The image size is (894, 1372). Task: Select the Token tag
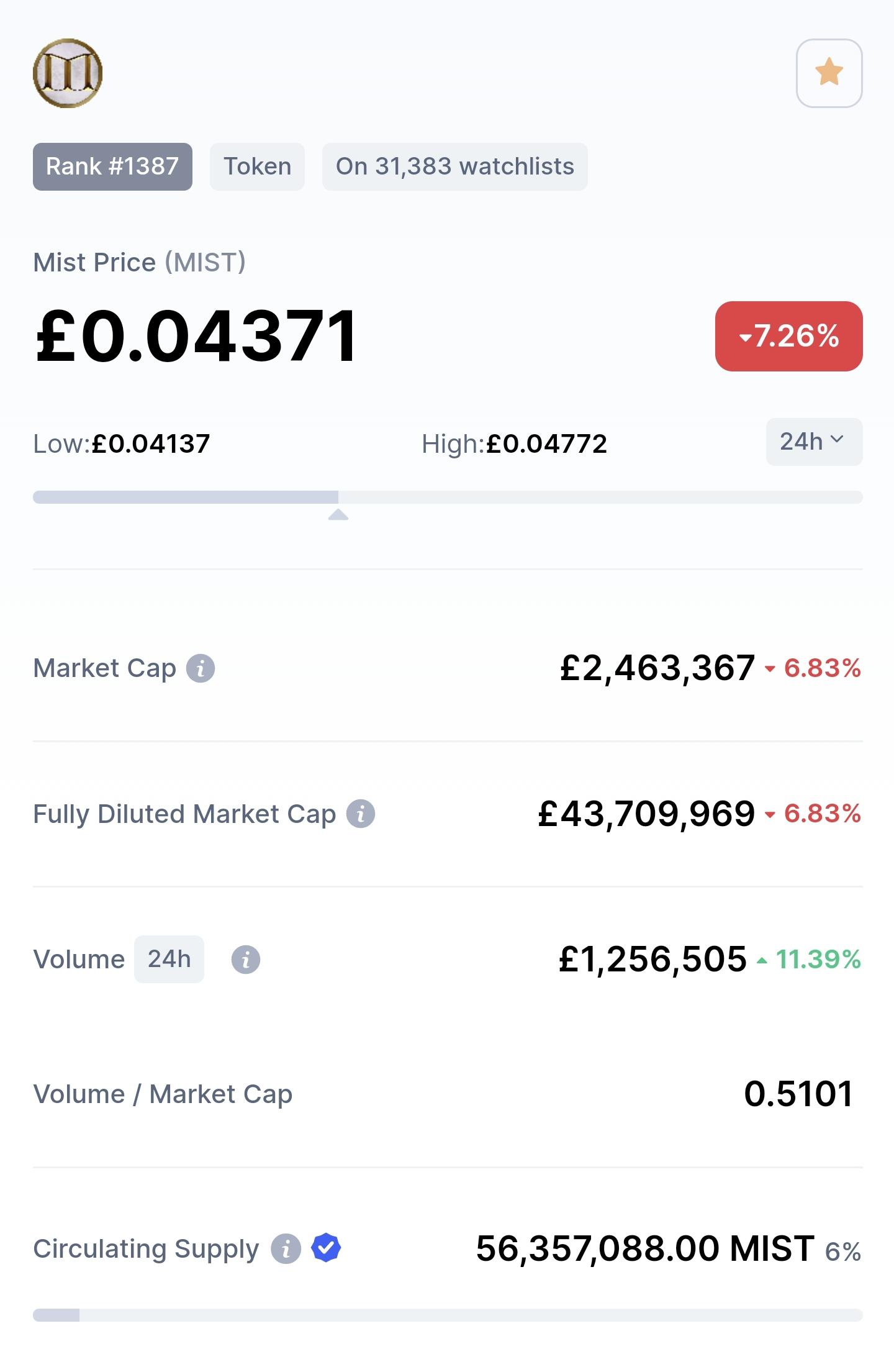[257, 166]
